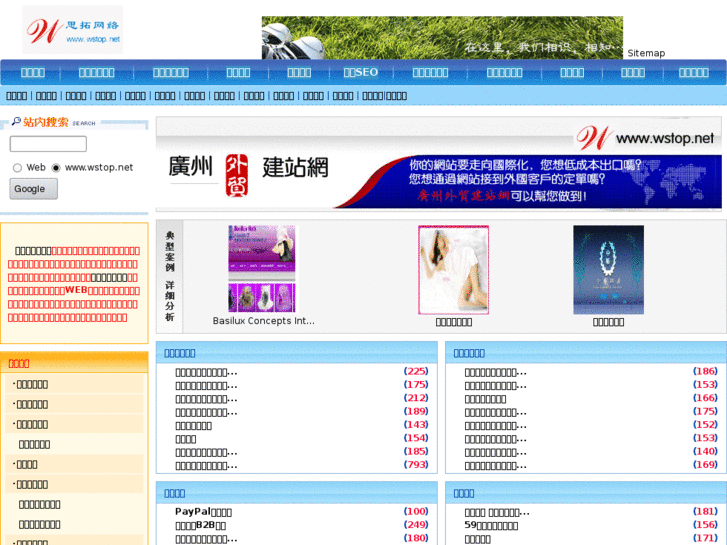Open the SEO item in the blue navigation bar
Image resolution: width=727 pixels, height=545 pixels.
[x=361, y=72]
